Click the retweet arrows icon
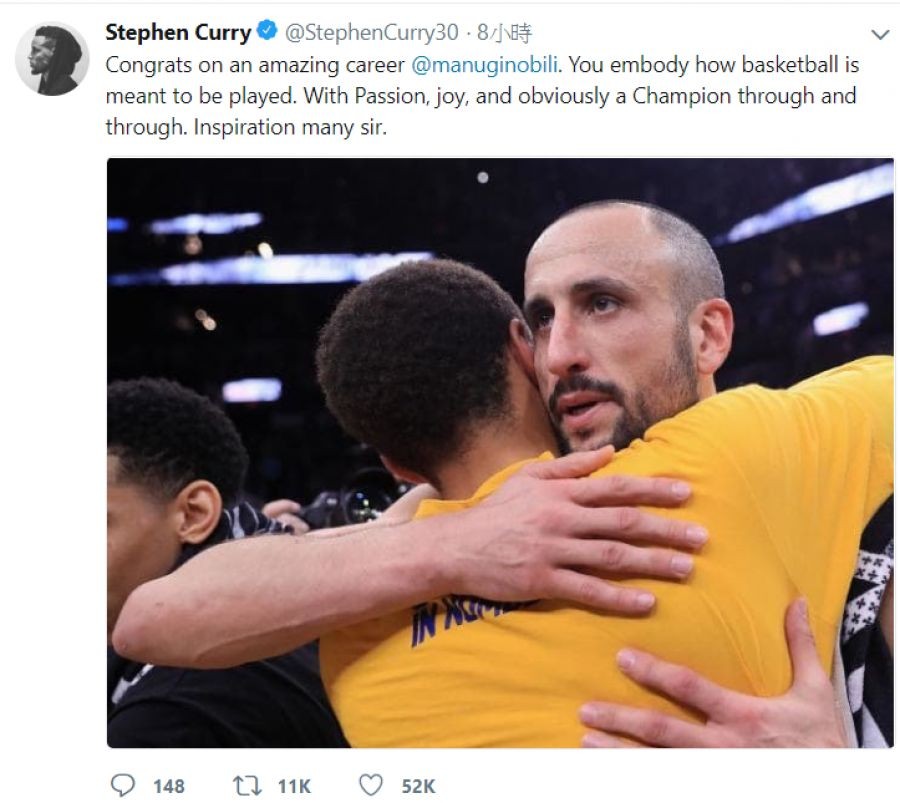900x803 pixels. pyautogui.click(x=247, y=785)
